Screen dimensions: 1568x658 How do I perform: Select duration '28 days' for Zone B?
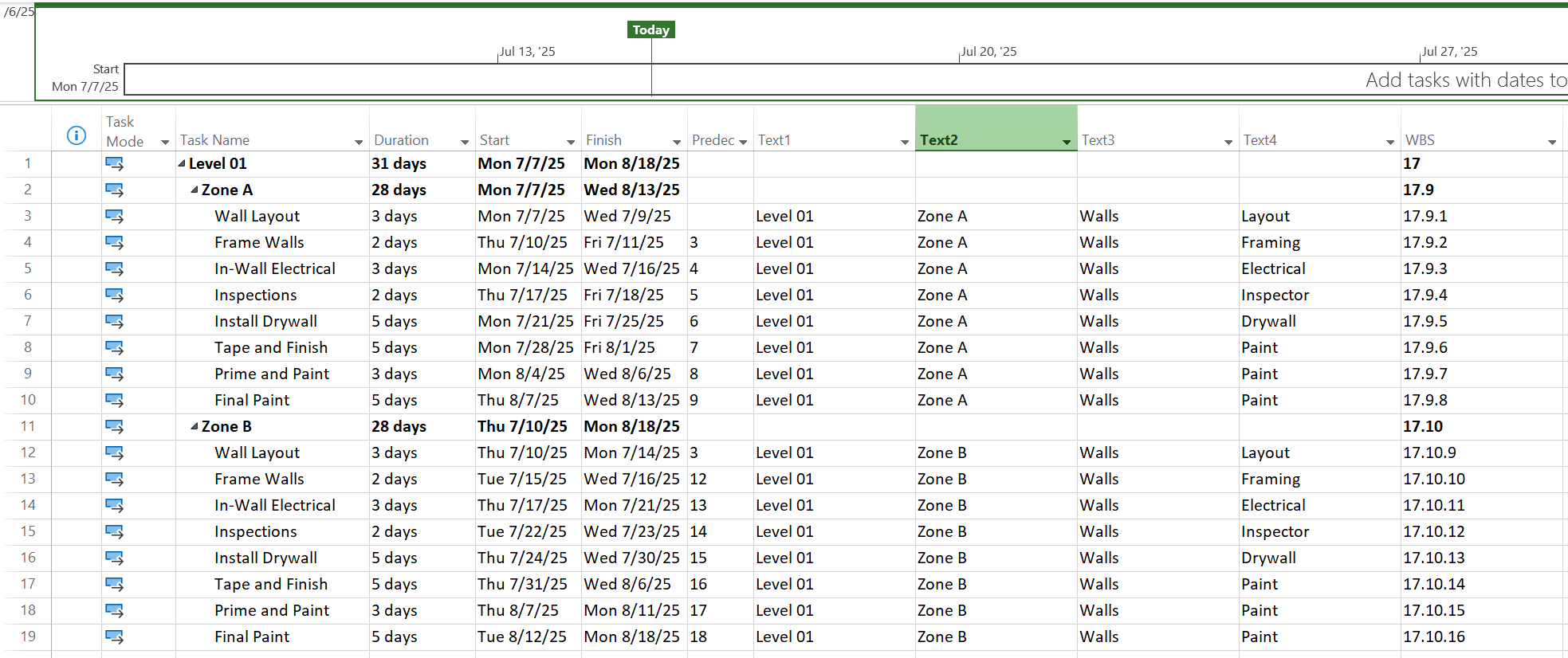coord(399,426)
